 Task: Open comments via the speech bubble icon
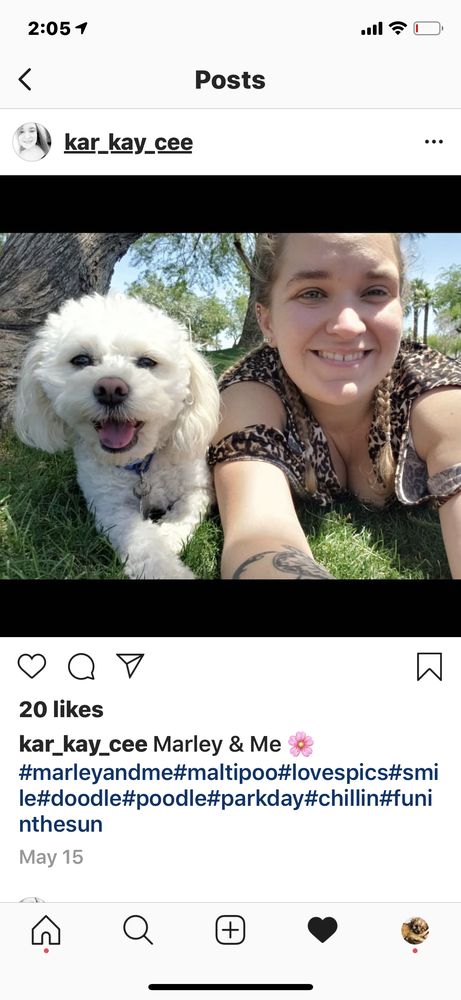[x=82, y=666]
